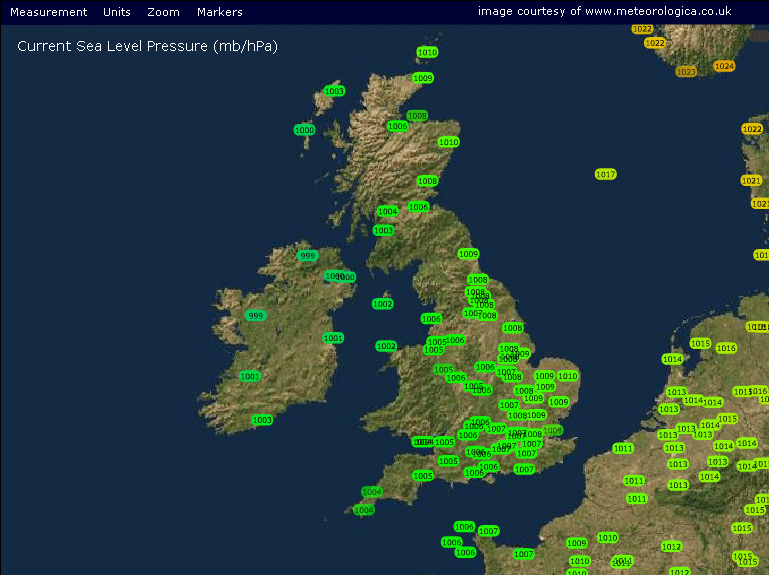Click the 1010 marker on the Shetland Islands
The height and width of the screenshot is (575, 769).
click(427, 52)
